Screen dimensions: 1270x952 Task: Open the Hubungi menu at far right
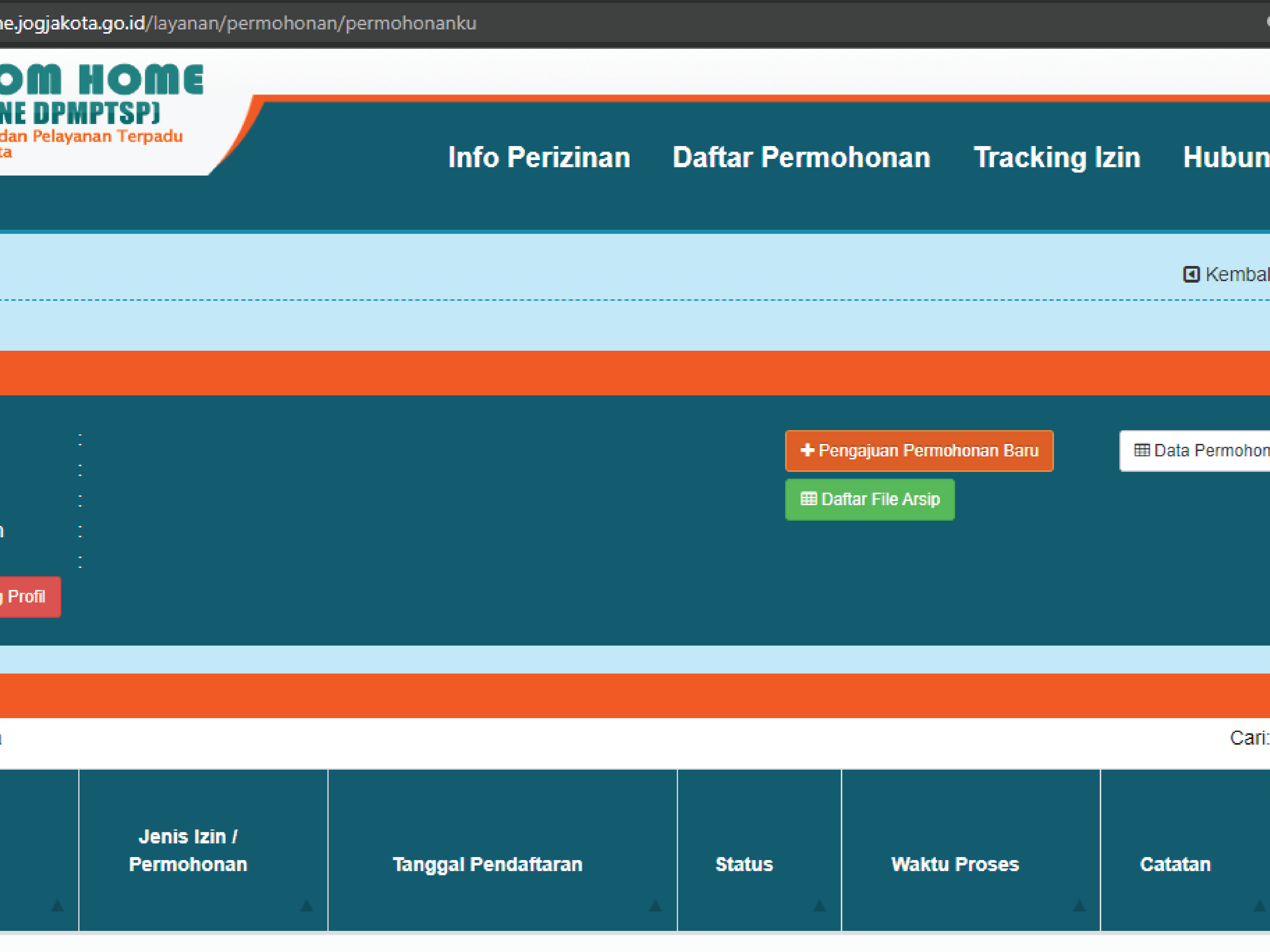point(1226,157)
